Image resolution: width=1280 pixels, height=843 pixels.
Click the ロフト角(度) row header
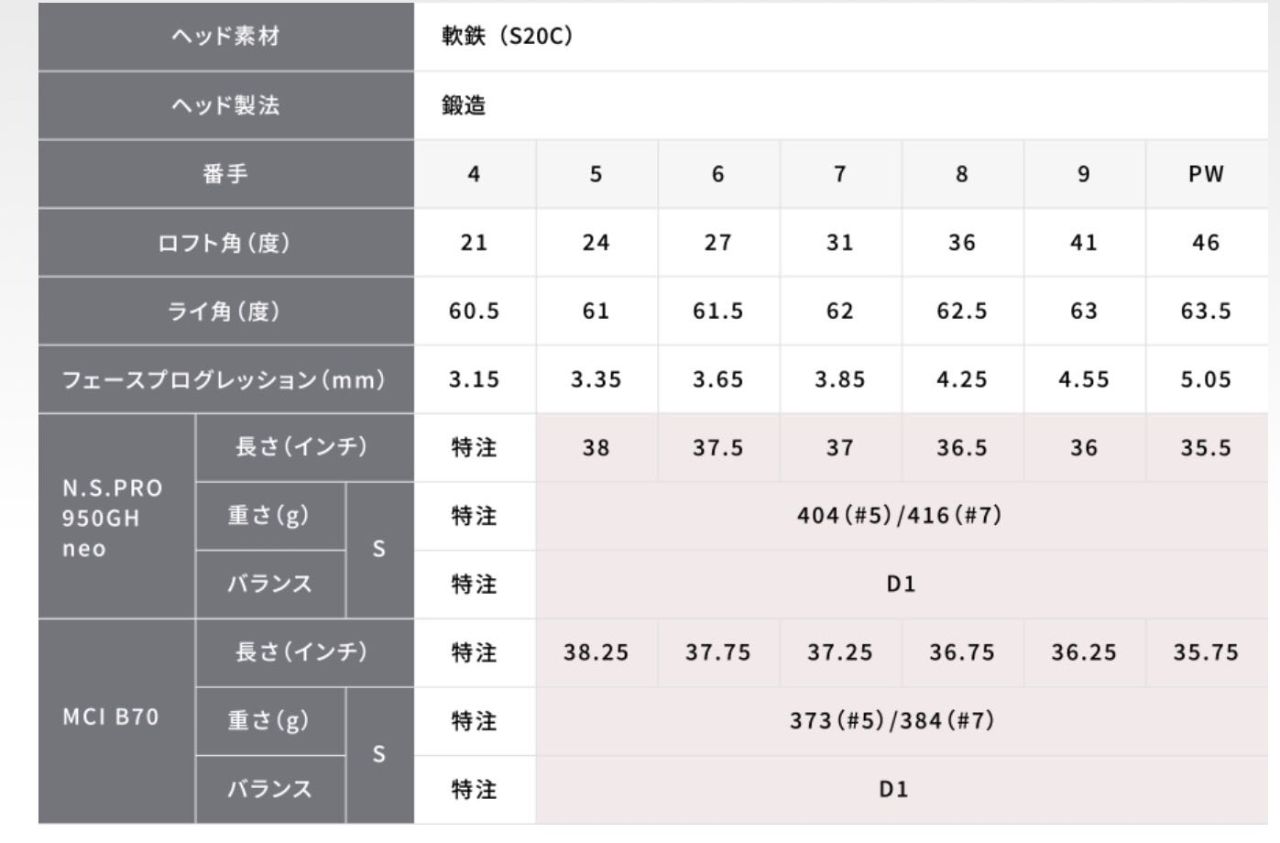coord(225,242)
